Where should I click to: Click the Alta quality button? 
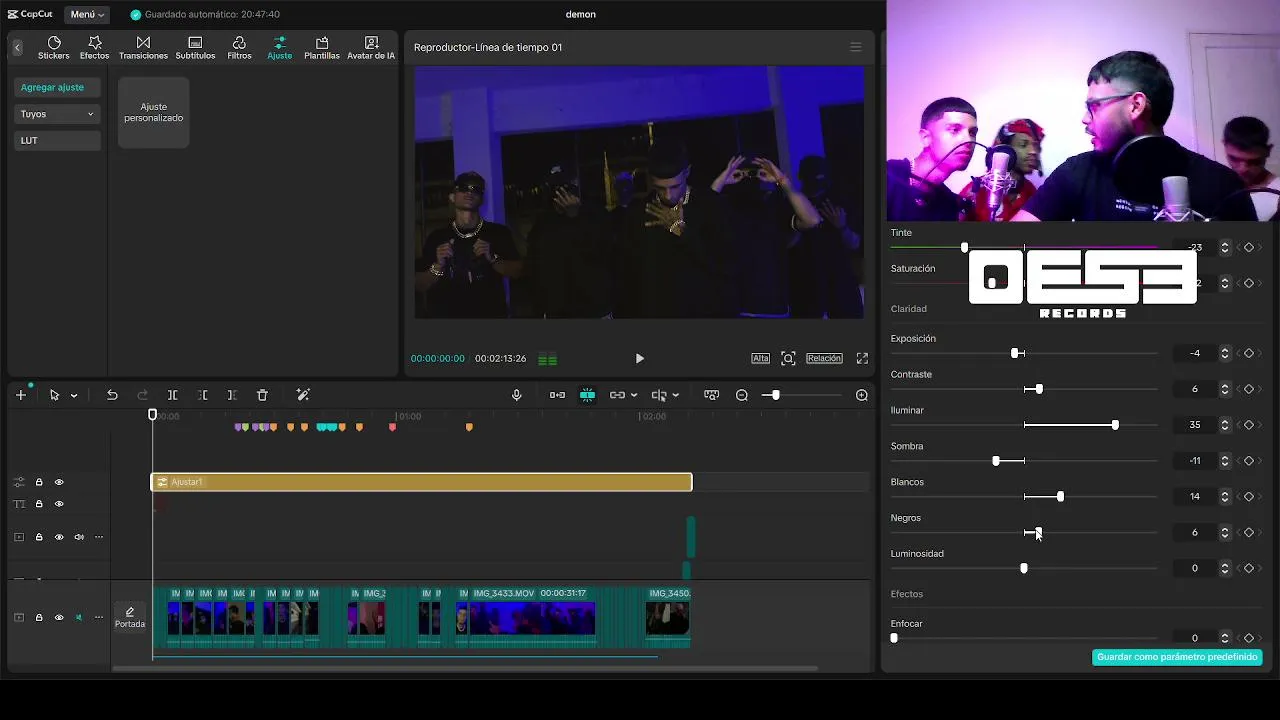tap(761, 358)
